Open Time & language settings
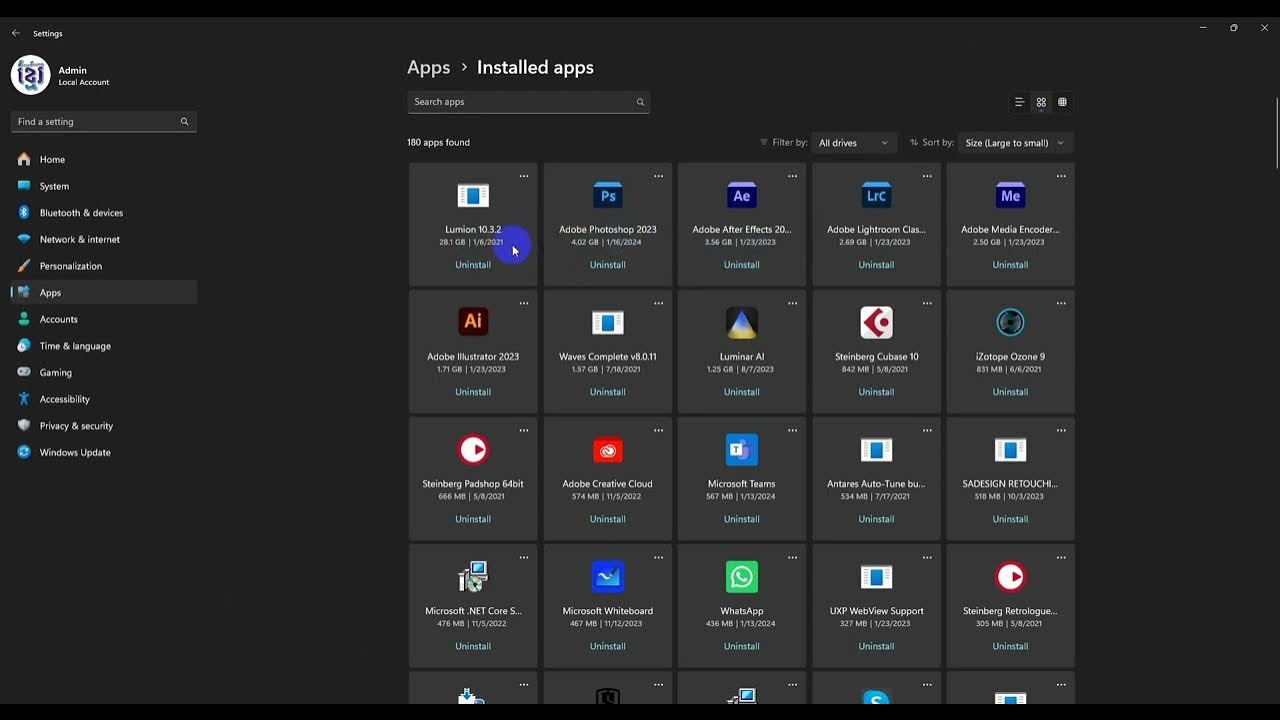This screenshot has width=1280, height=720. [x=104, y=346]
